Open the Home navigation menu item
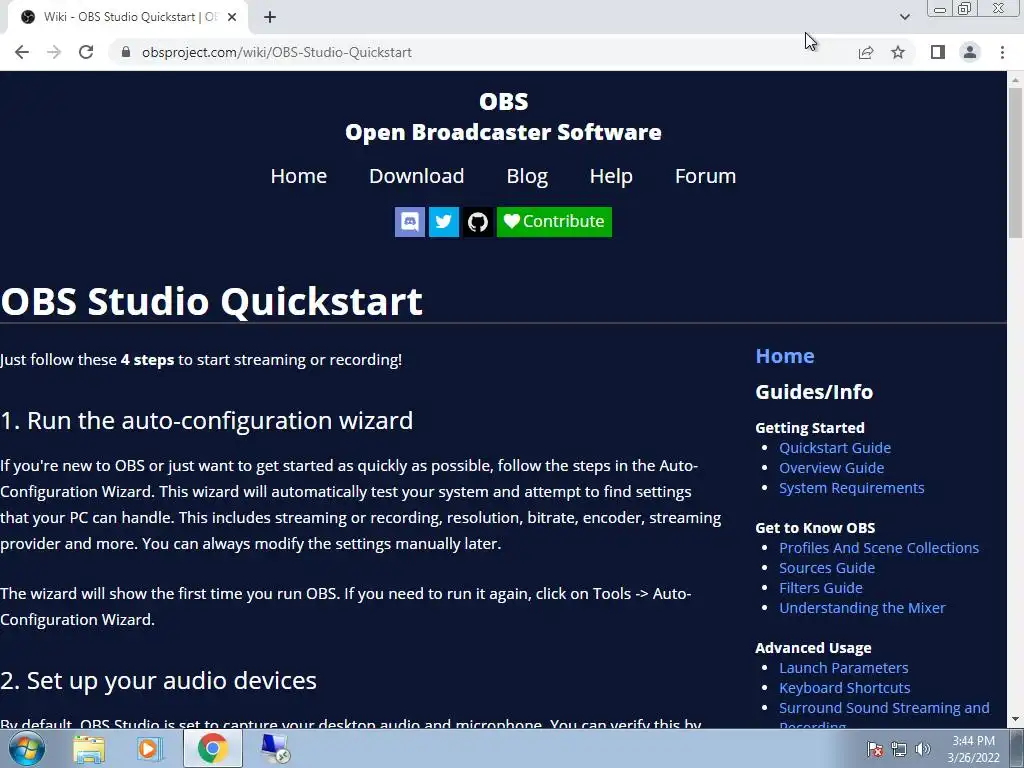Viewport: 1024px width, 768px height. tap(298, 176)
